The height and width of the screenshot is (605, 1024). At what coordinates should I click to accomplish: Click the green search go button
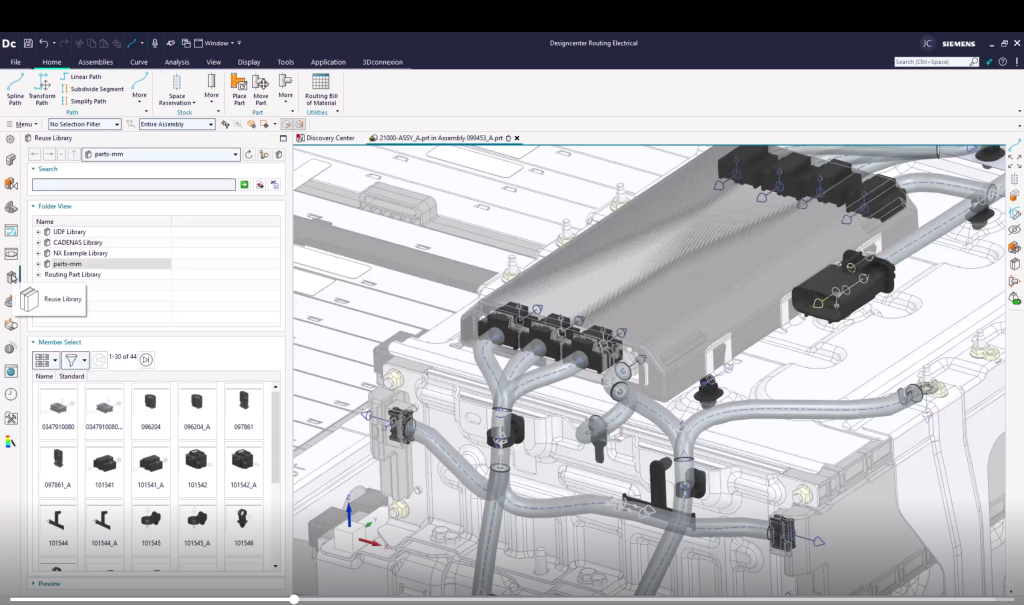[x=244, y=185]
